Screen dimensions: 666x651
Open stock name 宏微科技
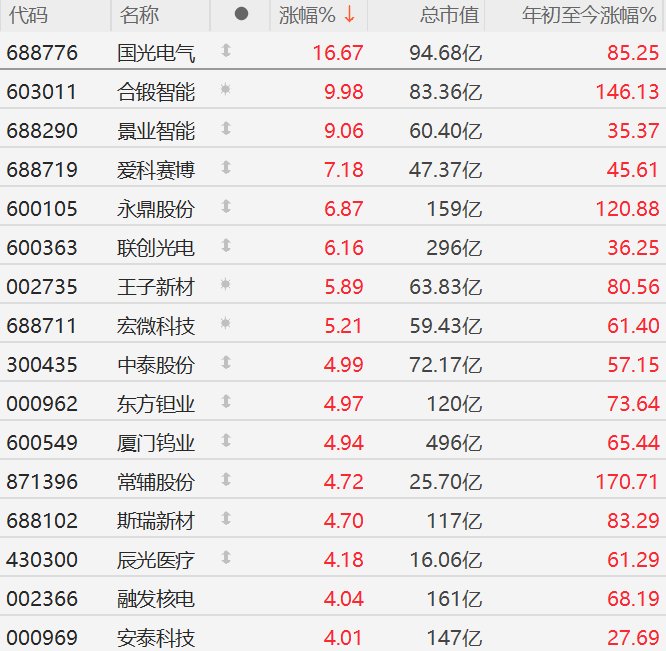[156, 326]
